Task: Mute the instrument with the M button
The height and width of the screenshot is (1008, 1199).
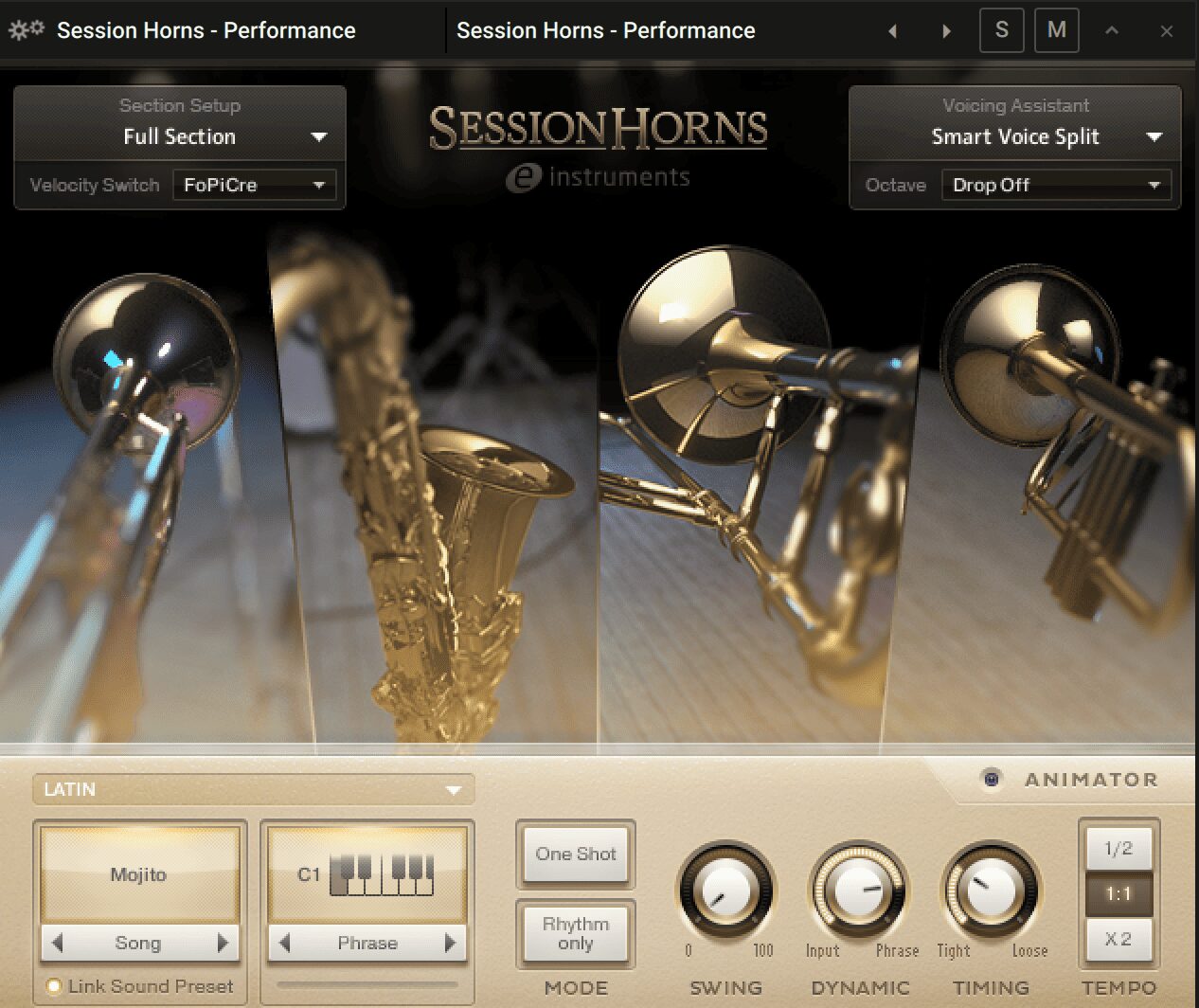Action: [x=1057, y=30]
